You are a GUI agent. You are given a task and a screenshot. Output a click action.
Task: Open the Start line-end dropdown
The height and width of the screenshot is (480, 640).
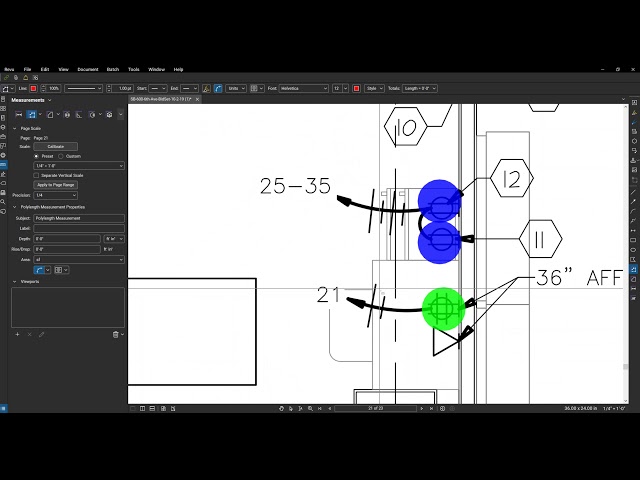(x=158, y=89)
